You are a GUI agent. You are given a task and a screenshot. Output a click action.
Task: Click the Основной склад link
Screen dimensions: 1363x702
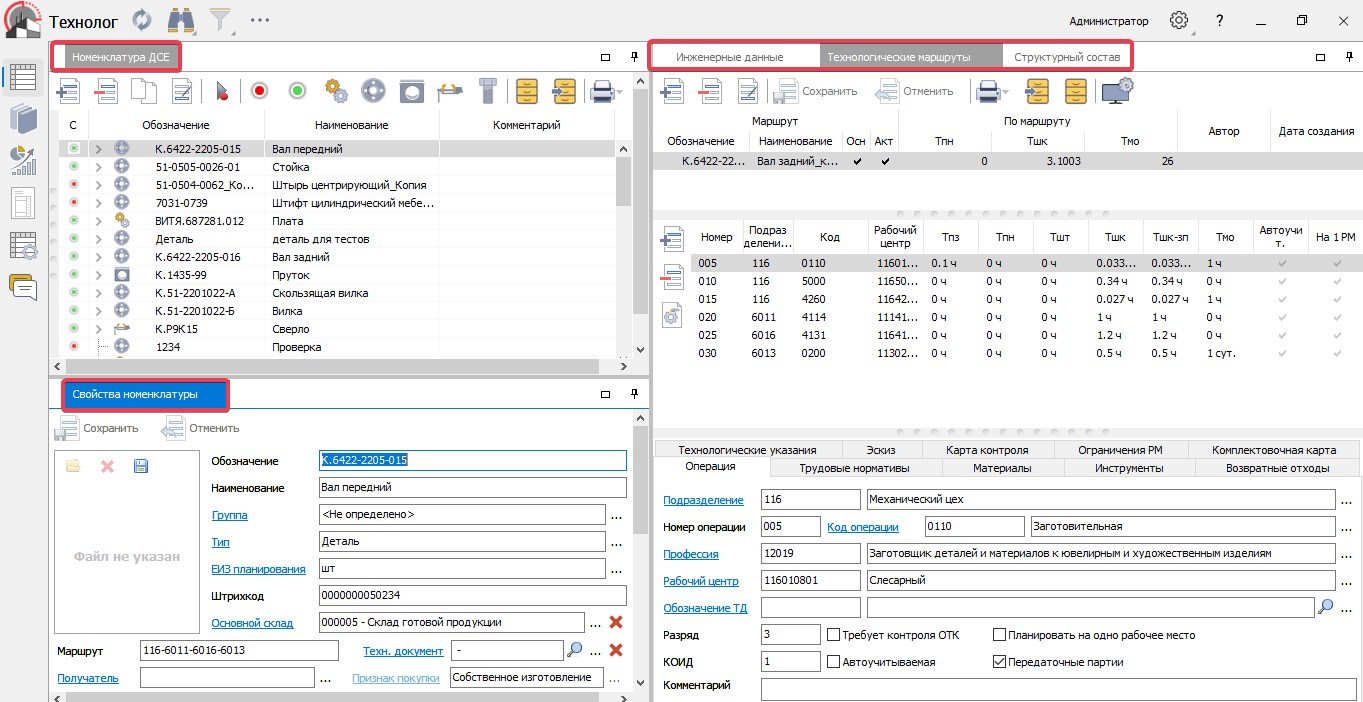[x=252, y=623]
